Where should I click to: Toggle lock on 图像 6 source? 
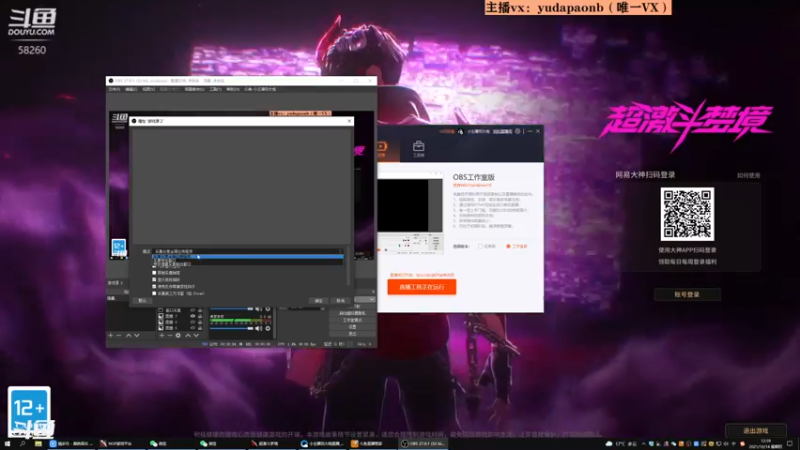click(x=200, y=322)
